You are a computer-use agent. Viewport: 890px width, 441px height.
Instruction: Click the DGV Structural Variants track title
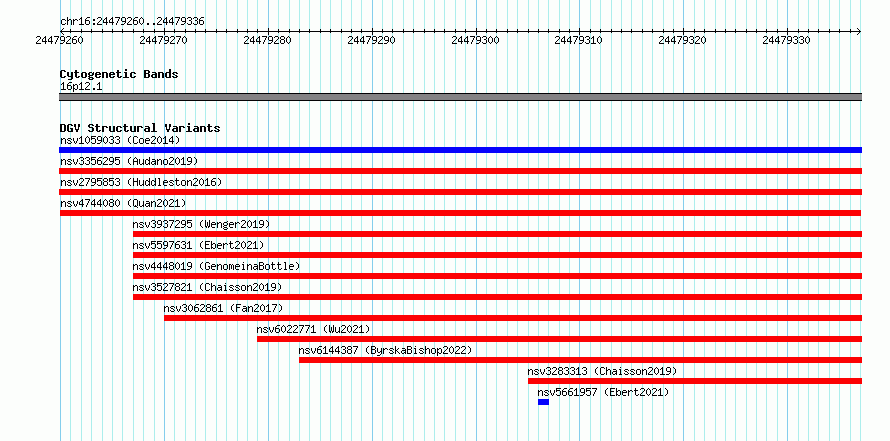[x=140, y=128]
